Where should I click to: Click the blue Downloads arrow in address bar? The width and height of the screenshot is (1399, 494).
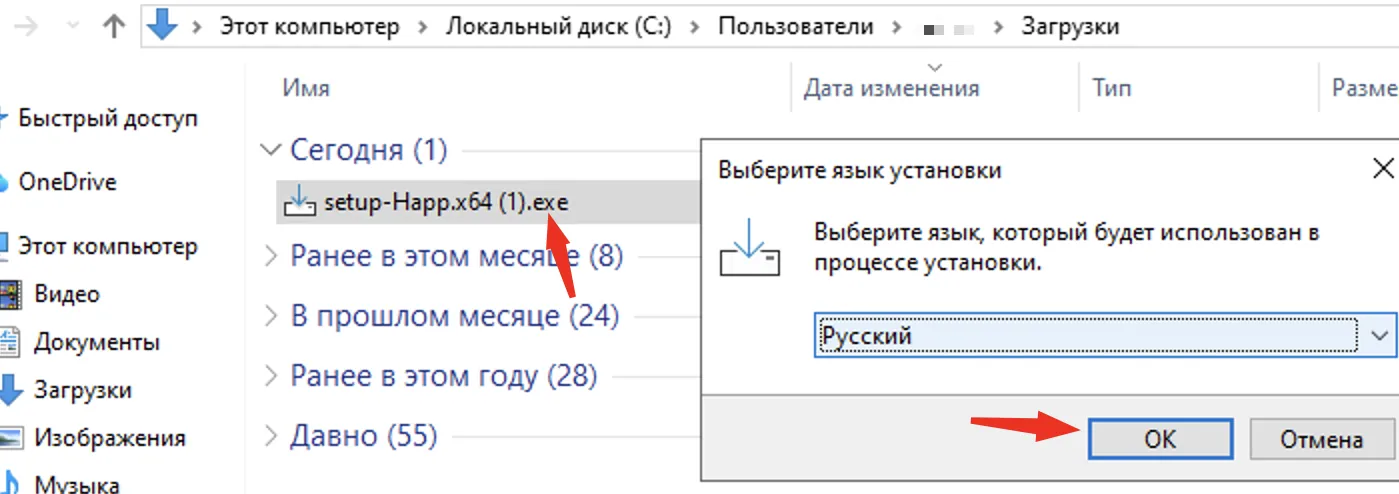pyautogui.click(x=161, y=26)
